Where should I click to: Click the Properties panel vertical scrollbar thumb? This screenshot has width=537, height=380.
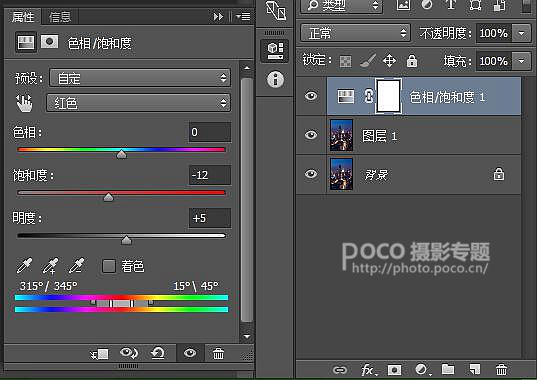click(x=247, y=200)
